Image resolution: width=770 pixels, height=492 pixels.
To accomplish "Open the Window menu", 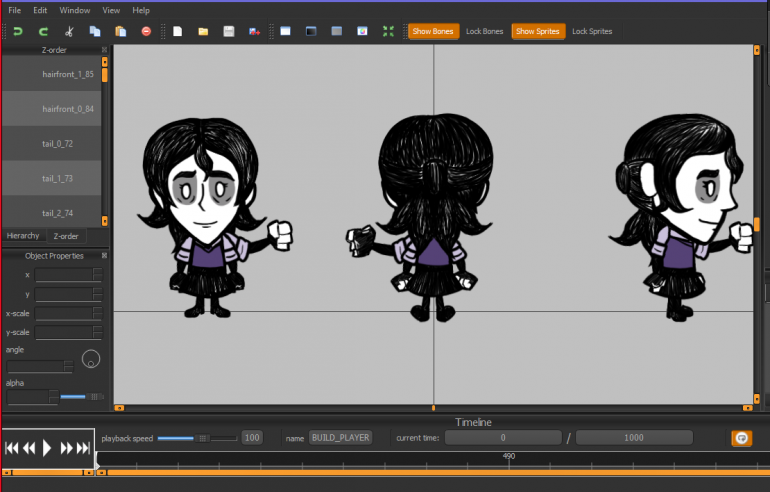I will tap(74, 10).
